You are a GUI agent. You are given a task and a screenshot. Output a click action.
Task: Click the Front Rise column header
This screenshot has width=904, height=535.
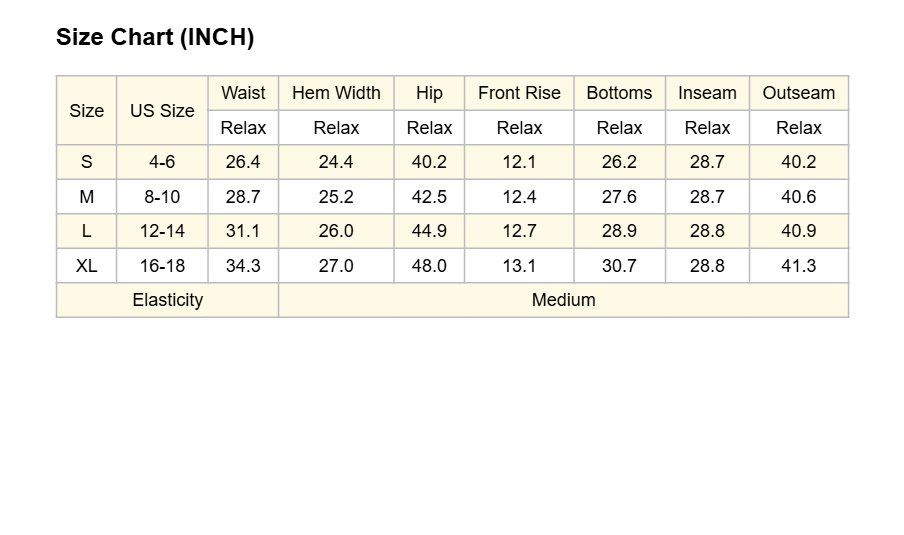[519, 93]
